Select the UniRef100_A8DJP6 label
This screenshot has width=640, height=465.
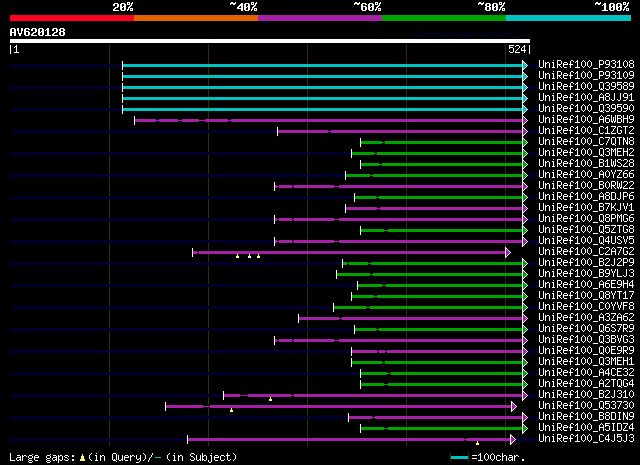[x=586, y=197]
